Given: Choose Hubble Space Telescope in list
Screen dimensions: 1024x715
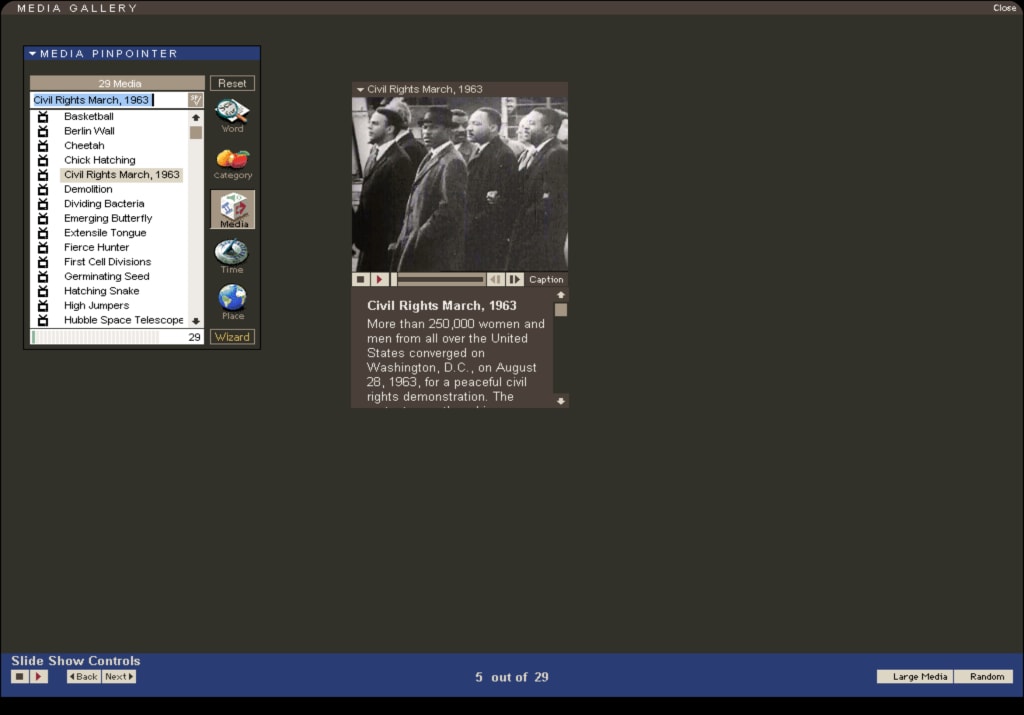Looking at the screenshot, I should pyautogui.click(x=123, y=320).
